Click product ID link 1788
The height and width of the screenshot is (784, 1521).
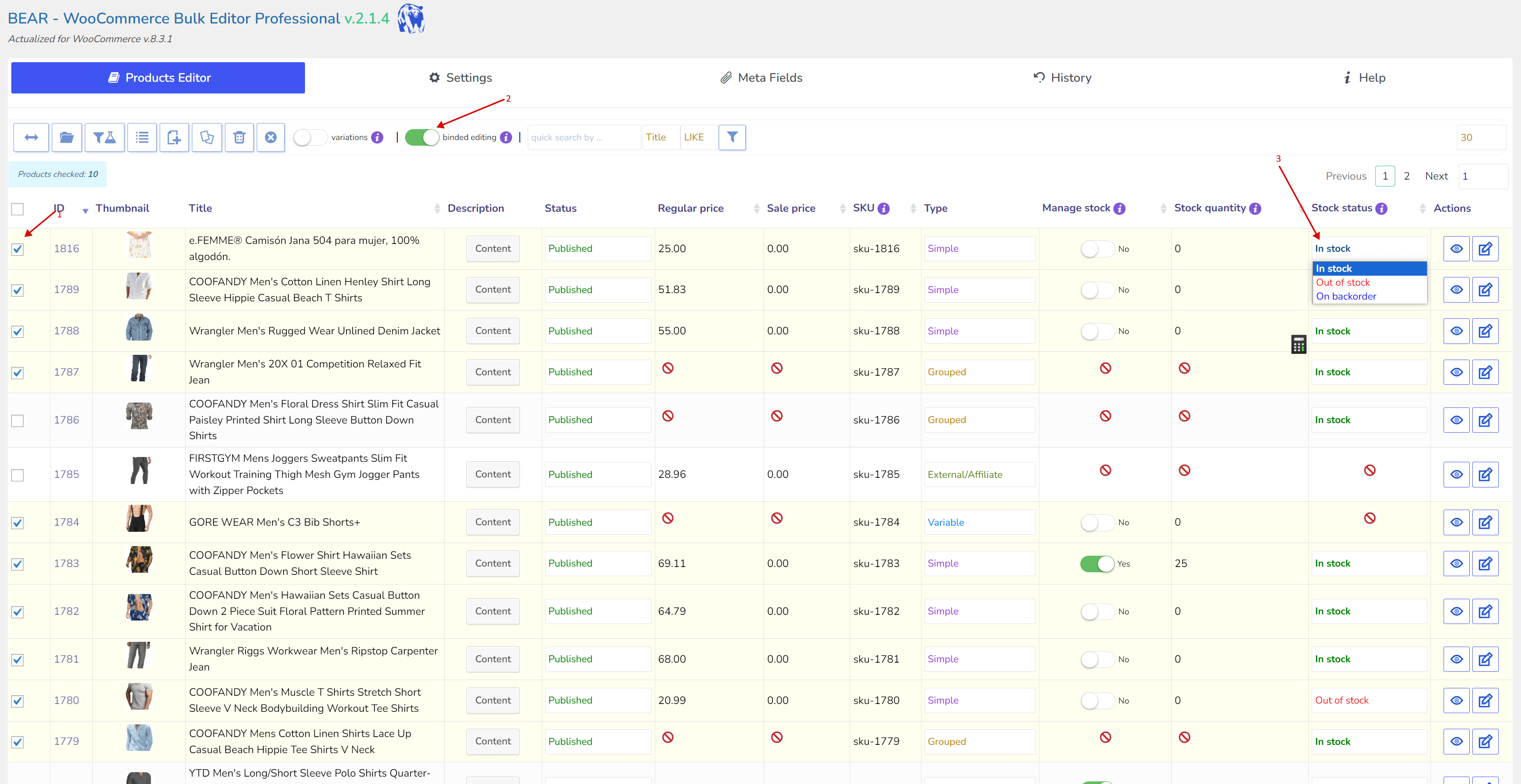tap(66, 331)
